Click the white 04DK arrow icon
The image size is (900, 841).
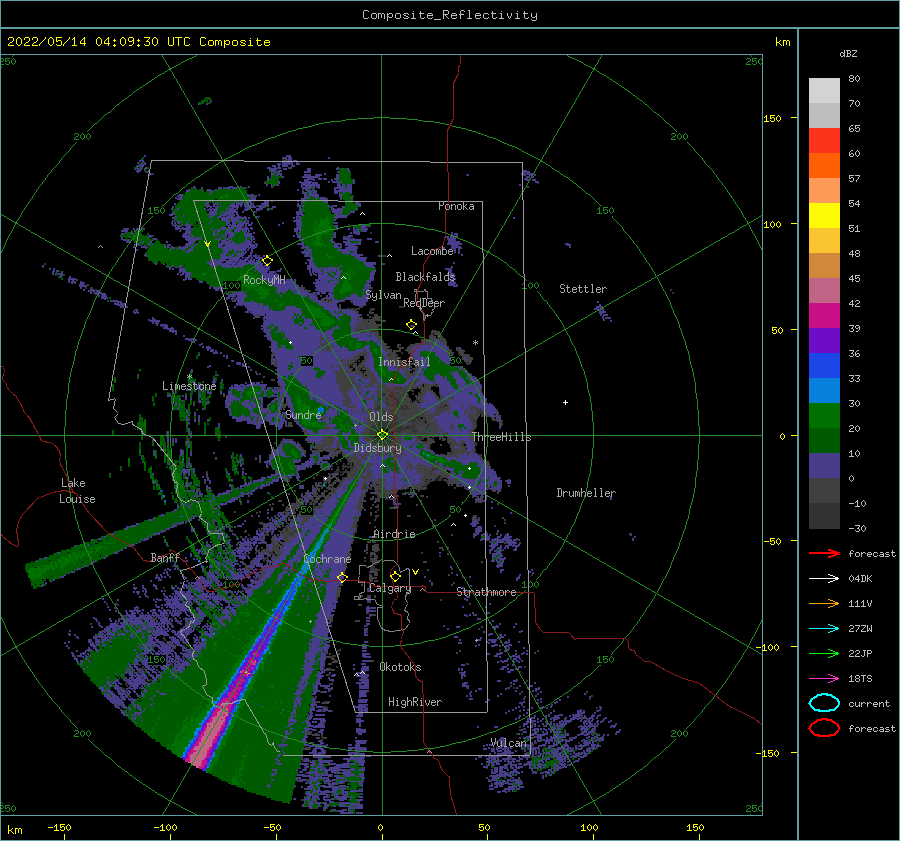824,579
